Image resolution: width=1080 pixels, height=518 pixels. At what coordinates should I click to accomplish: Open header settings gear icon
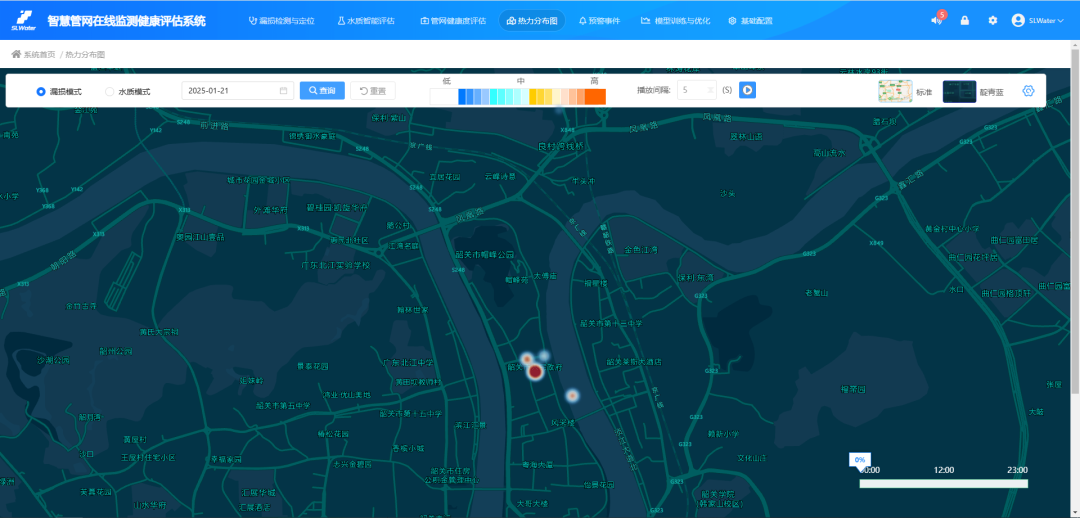click(993, 21)
